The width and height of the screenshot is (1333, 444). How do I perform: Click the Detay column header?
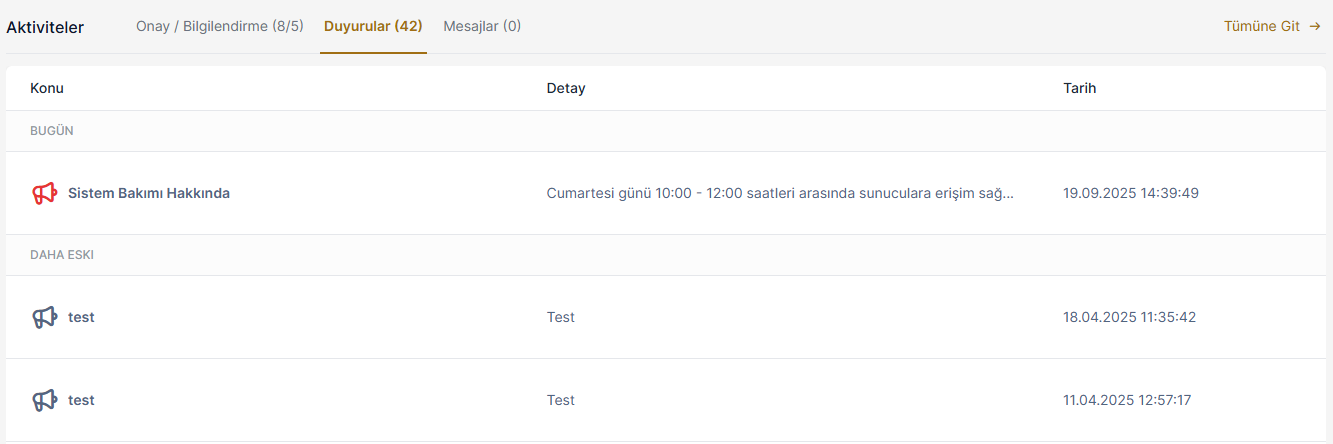click(566, 88)
